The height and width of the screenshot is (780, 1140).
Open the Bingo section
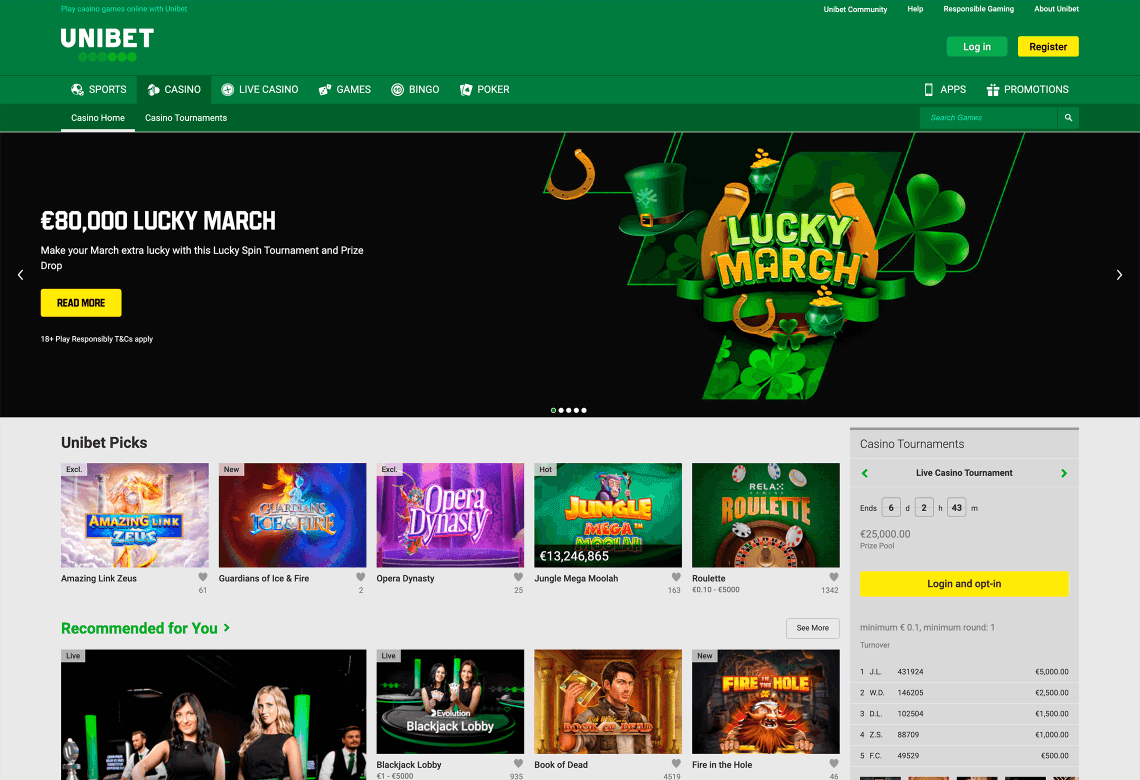pos(415,89)
